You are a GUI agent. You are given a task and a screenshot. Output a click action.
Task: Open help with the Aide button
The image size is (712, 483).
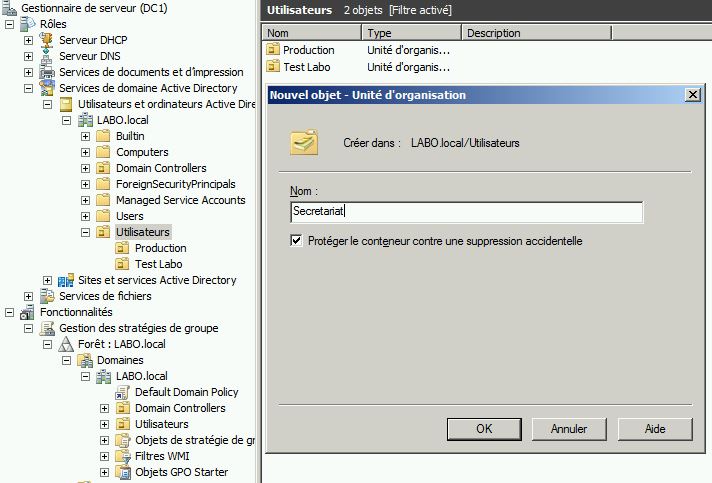coord(655,429)
